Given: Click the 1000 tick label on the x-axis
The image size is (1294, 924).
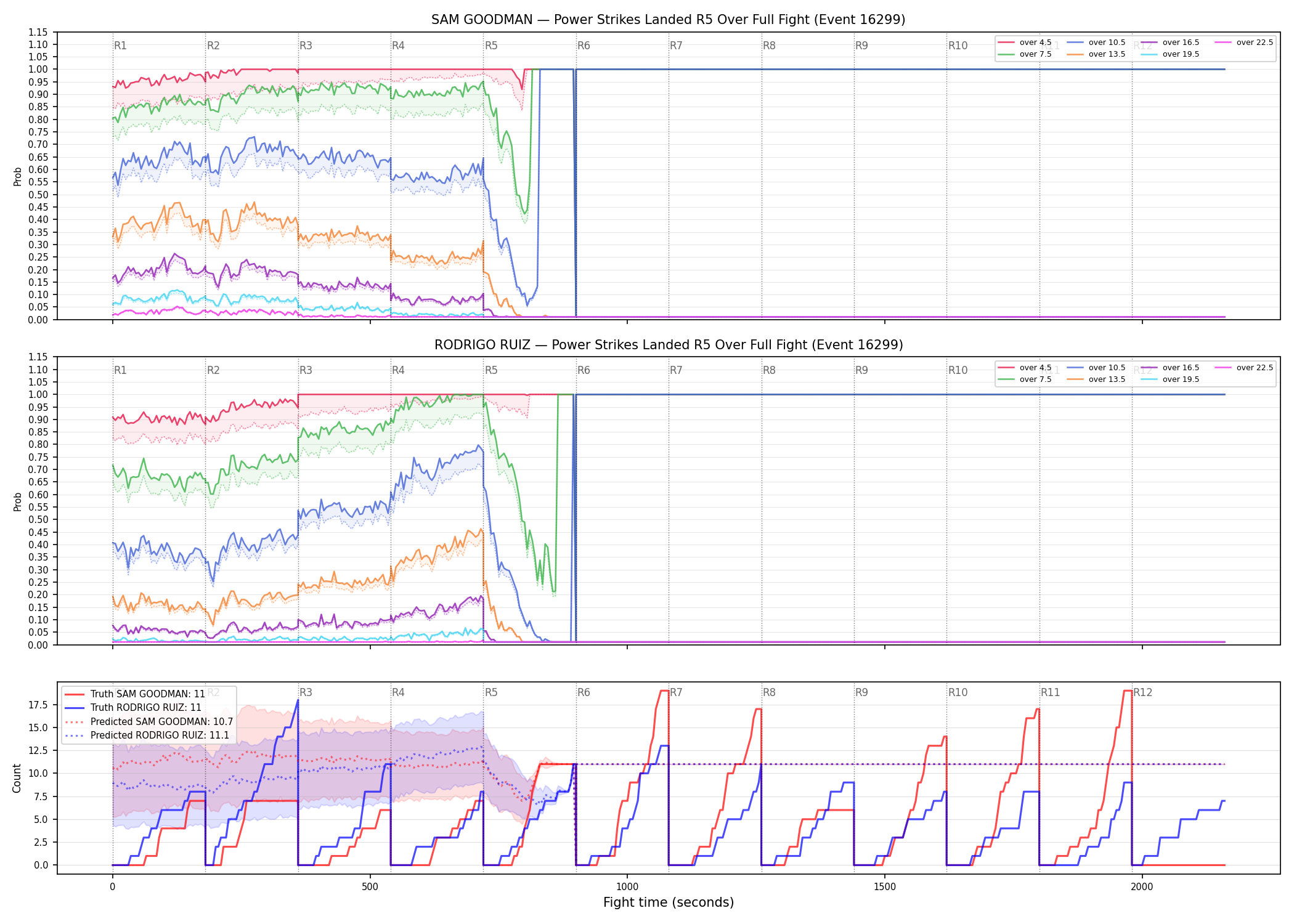Looking at the screenshot, I should tap(627, 887).
